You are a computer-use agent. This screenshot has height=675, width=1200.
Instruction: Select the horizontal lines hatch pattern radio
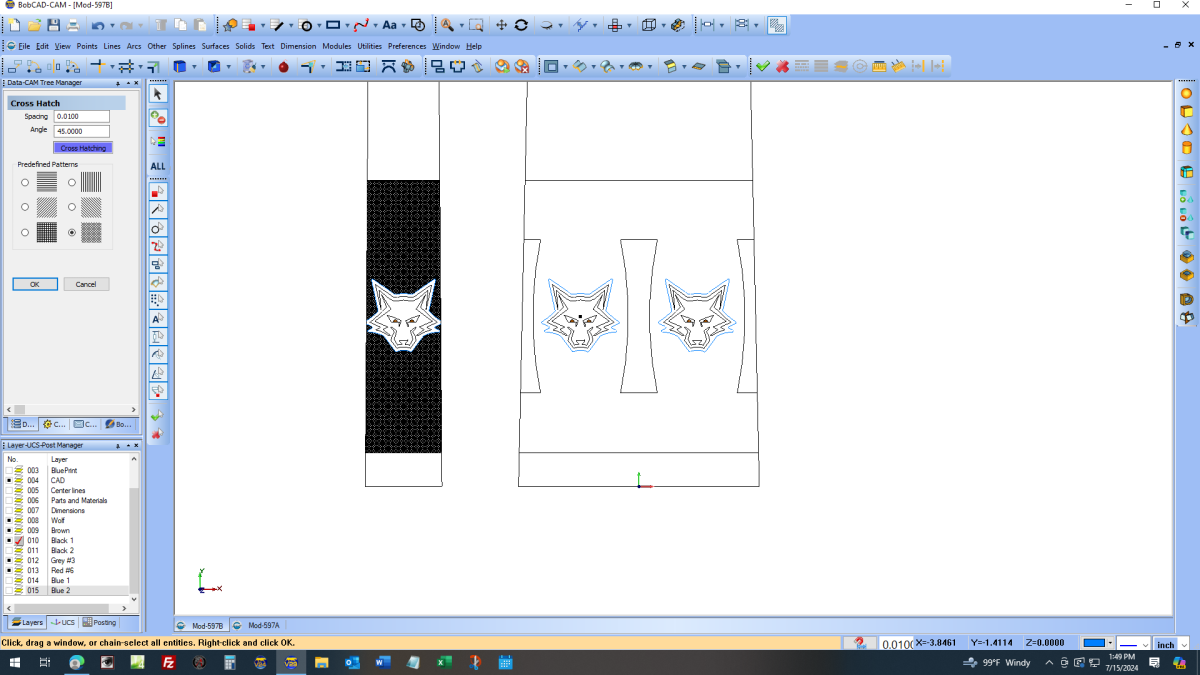pyautogui.click(x=25, y=182)
